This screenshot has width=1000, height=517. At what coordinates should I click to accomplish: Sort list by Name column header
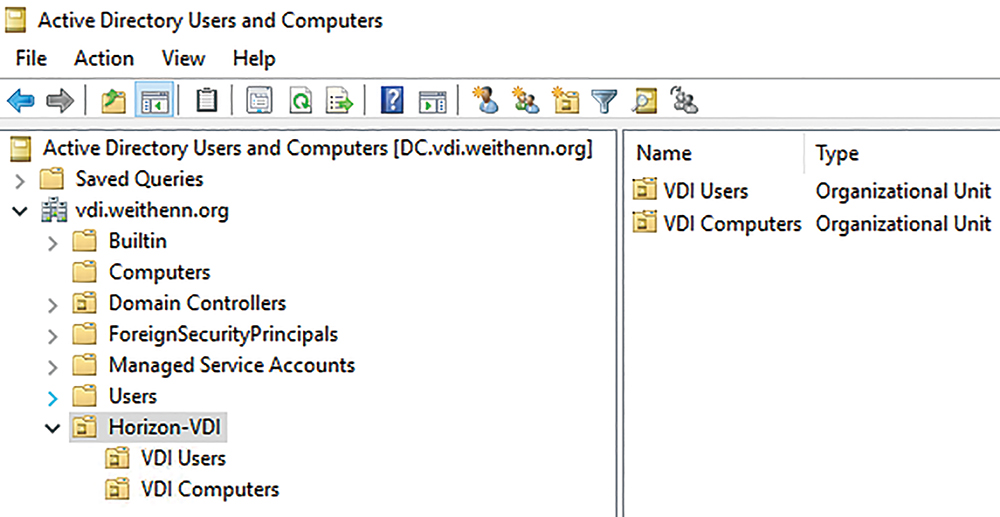coord(663,154)
